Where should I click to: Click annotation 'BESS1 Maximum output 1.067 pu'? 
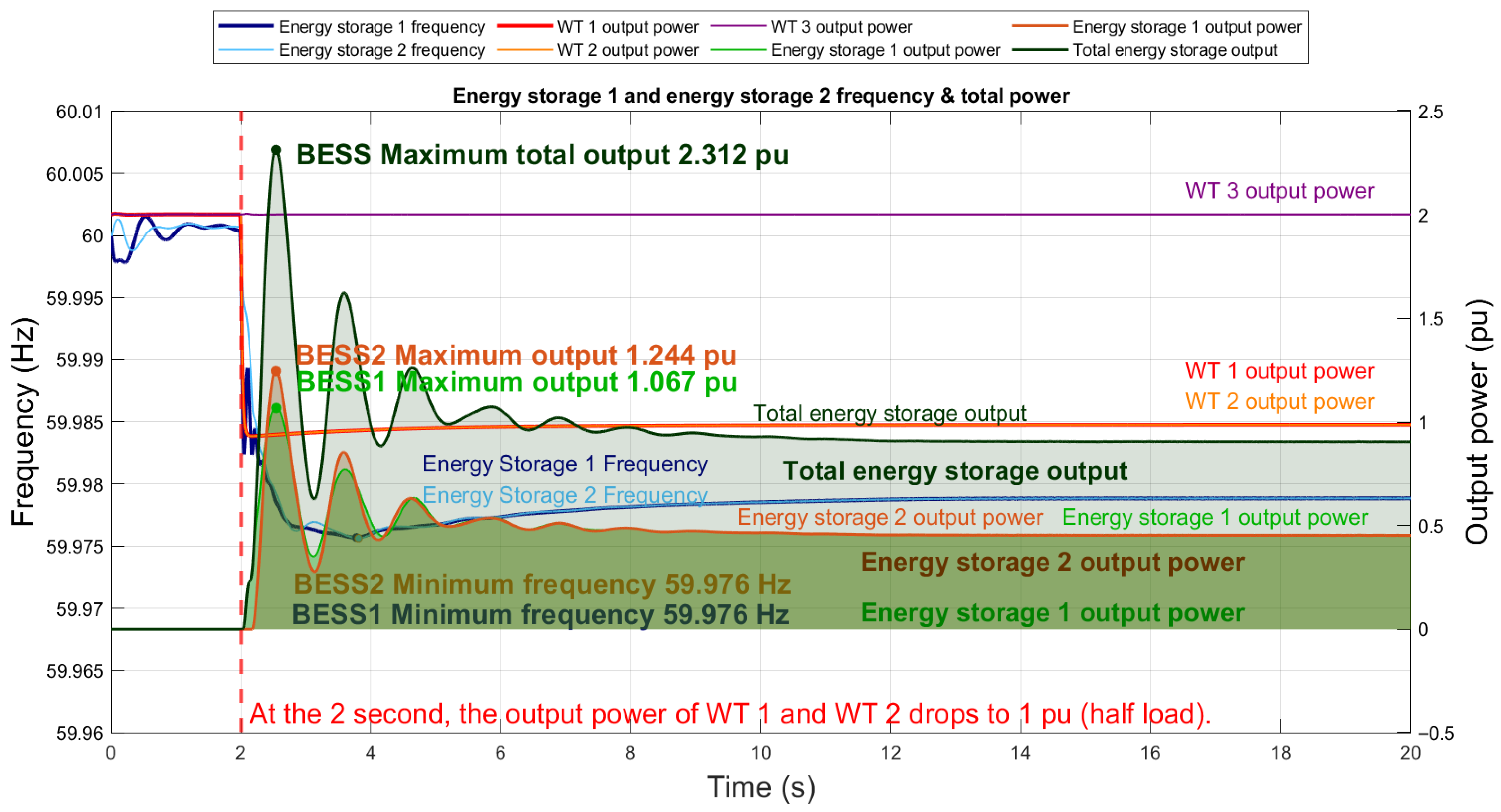(x=517, y=382)
